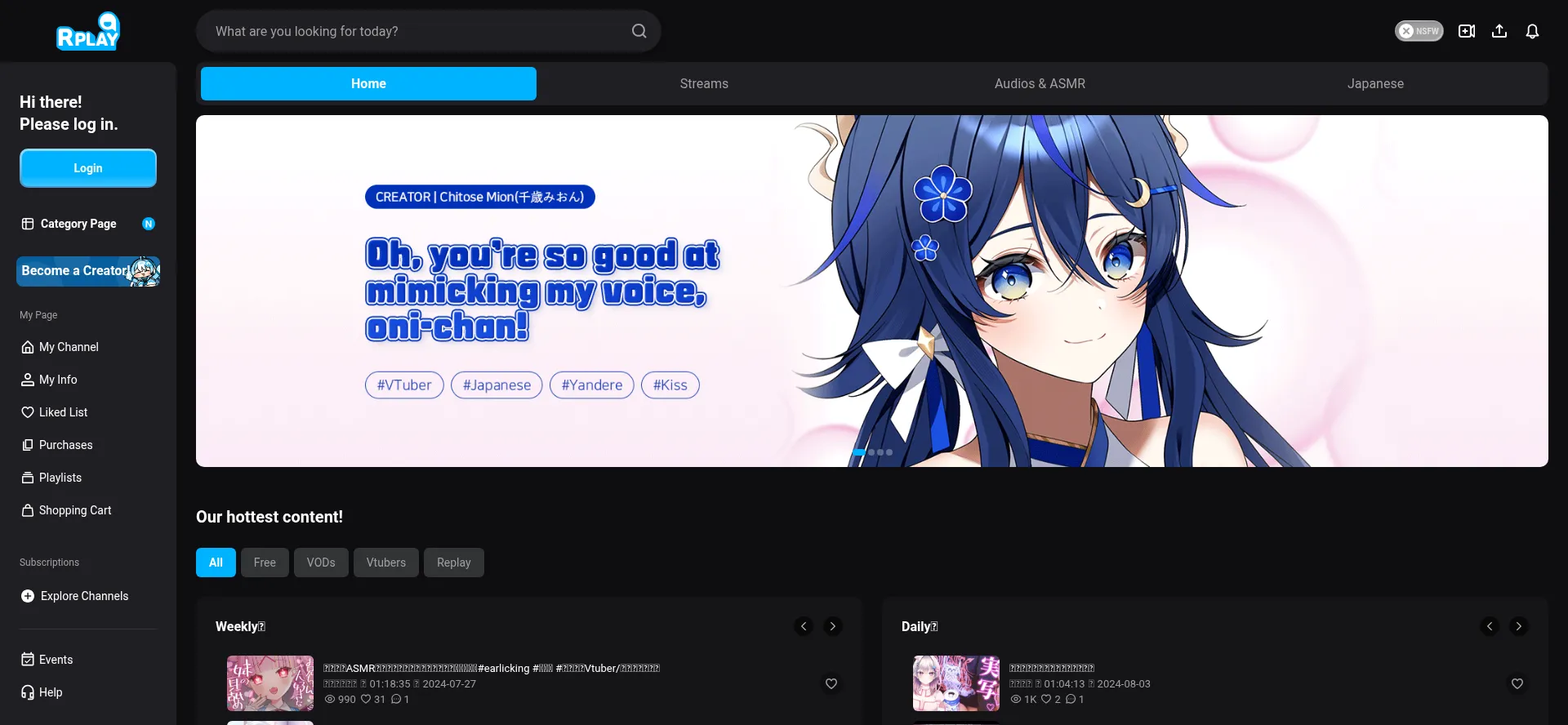Click the blue N badge
The width and height of the screenshot is (1568, 725).
click(x=149, y=224)
